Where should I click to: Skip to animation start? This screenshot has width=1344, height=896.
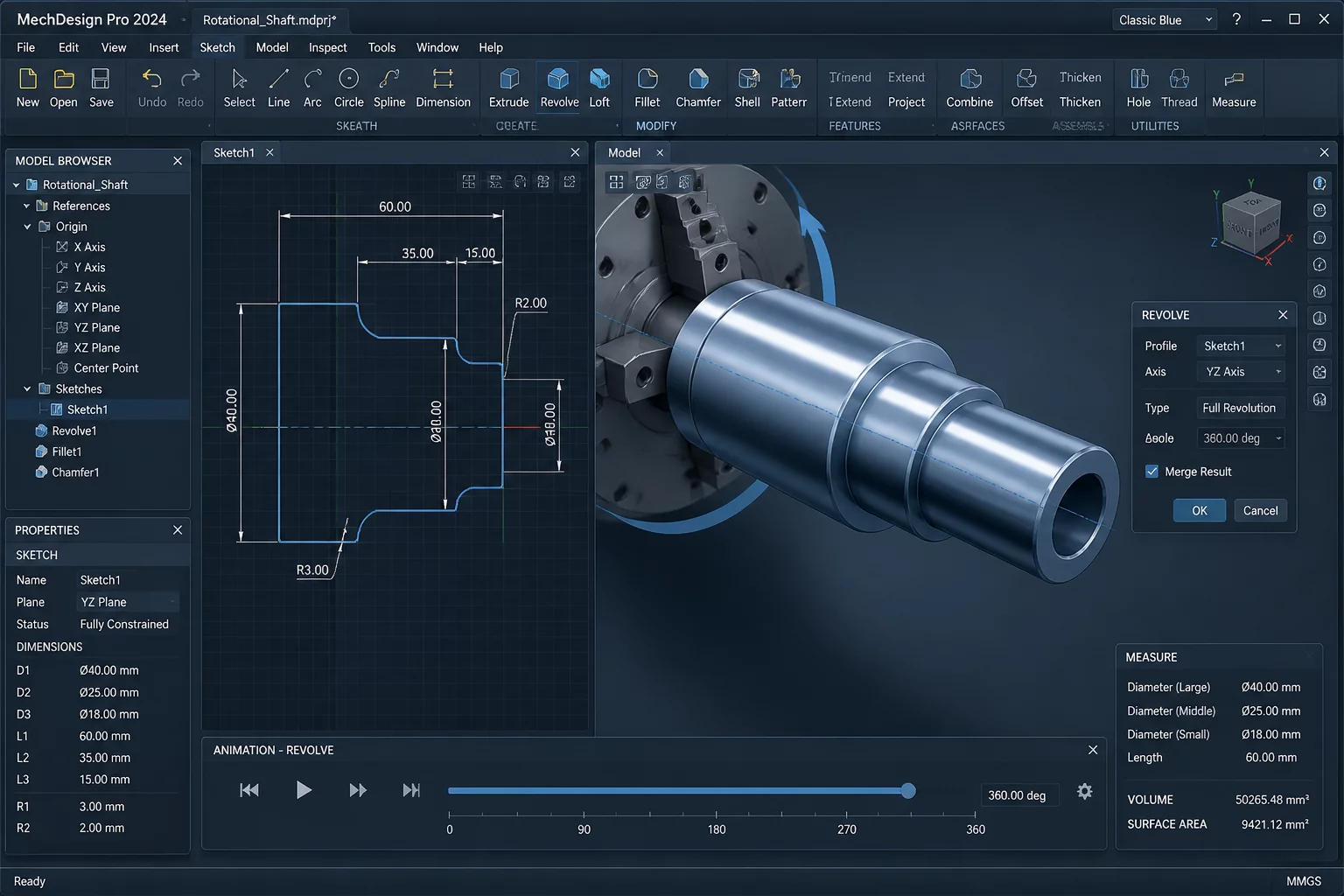point(249,790)
